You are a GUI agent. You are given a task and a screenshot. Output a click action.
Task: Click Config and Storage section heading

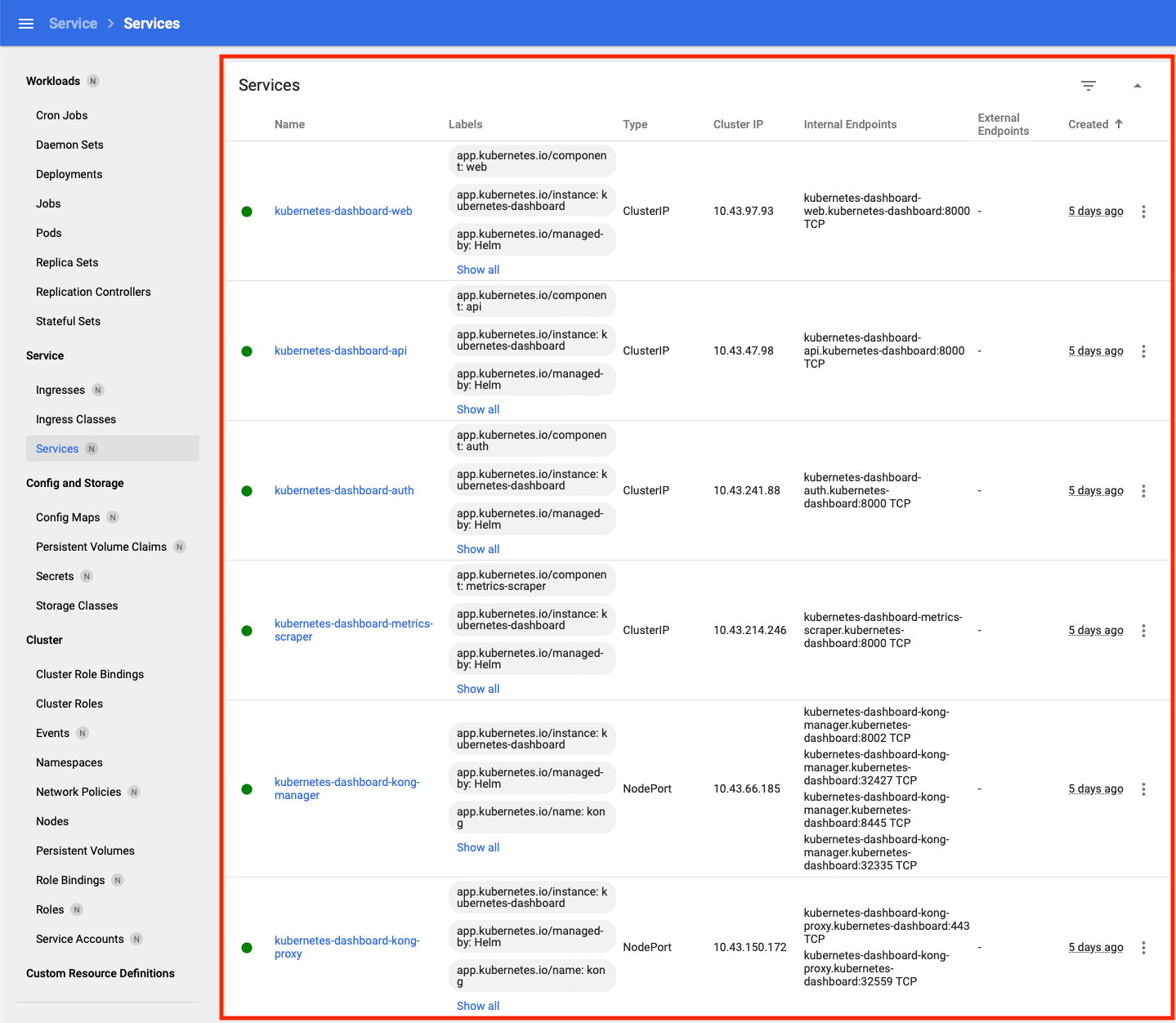point(75,483)
